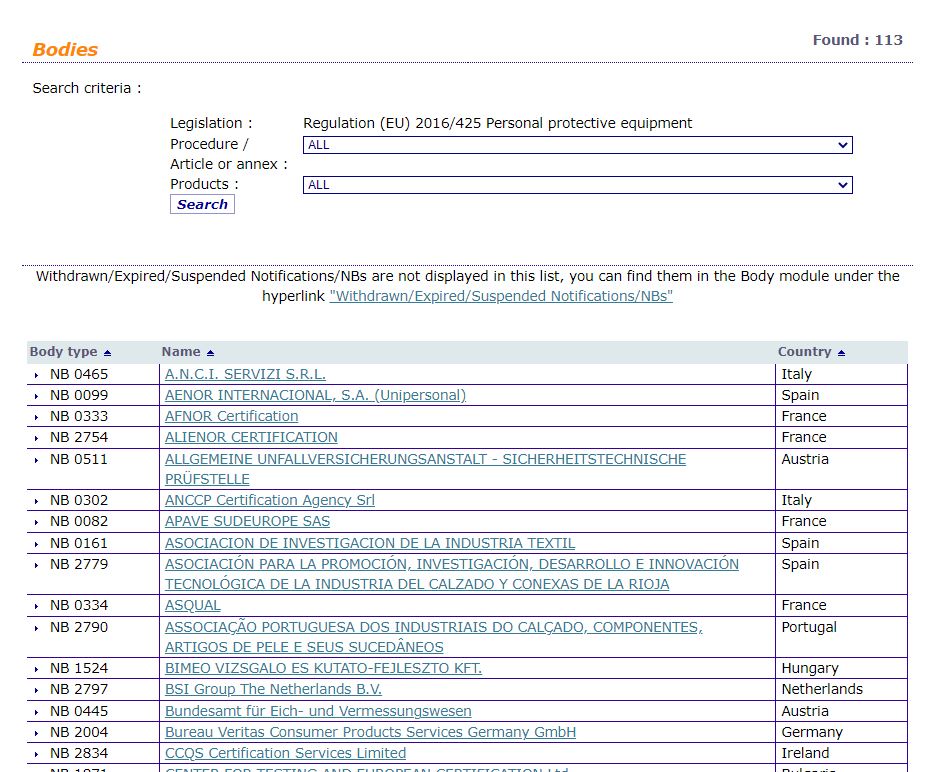
Task: Click arrow bullet beside NB 2754
Action: [x=37, y=438]
